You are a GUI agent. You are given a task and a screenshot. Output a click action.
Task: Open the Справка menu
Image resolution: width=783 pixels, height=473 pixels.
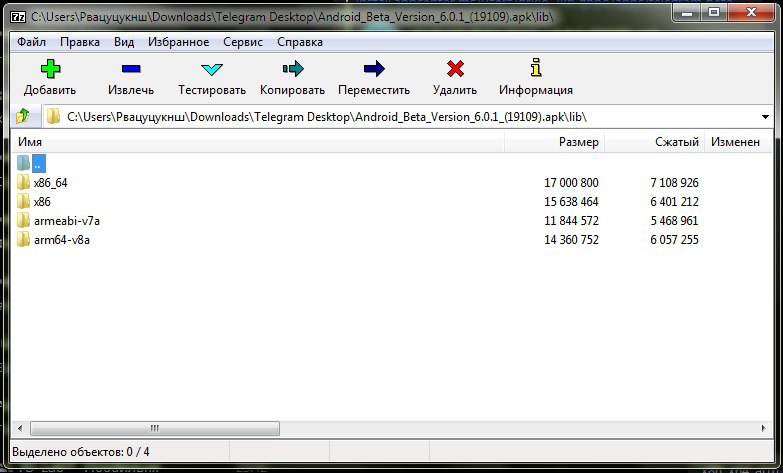(x=300, y=42)
